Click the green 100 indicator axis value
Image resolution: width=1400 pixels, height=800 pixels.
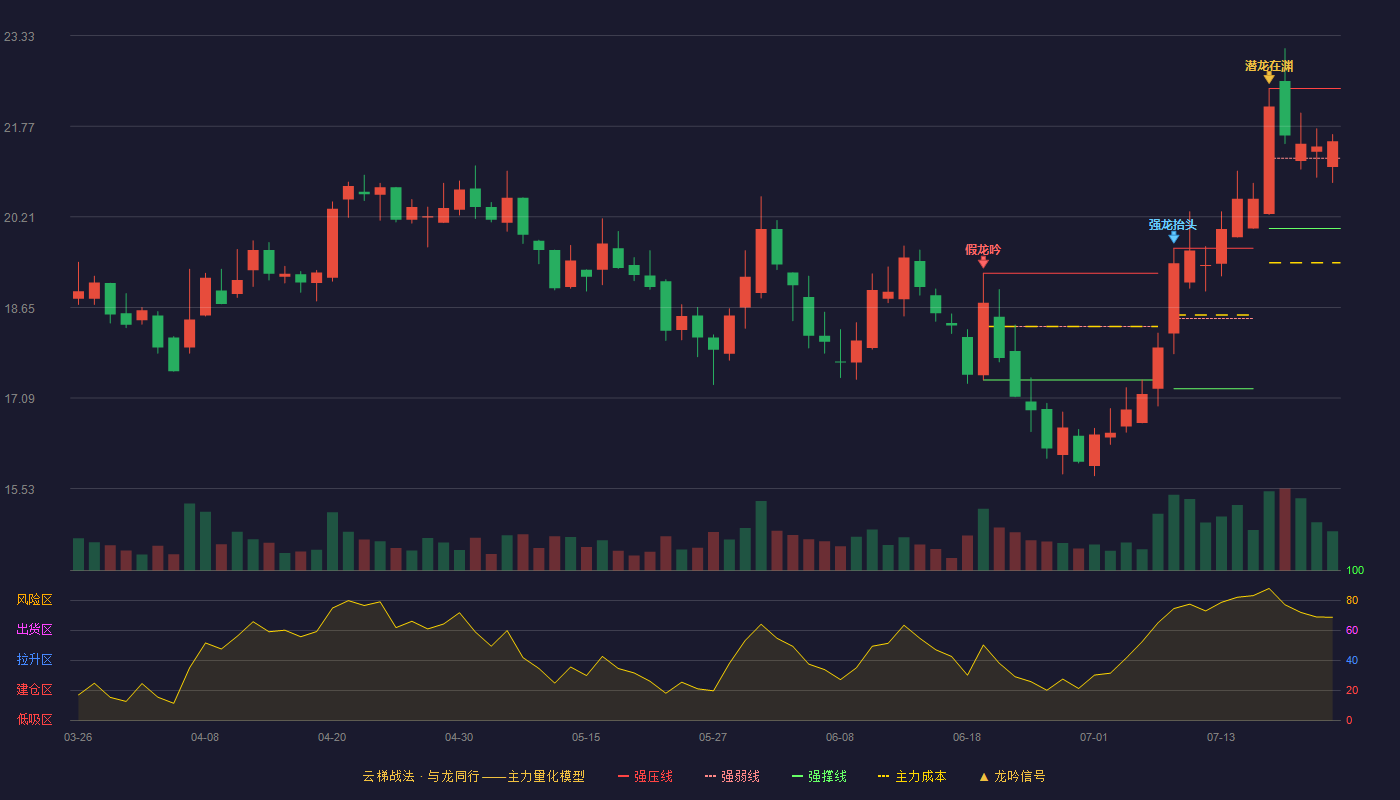tap(1355, 571)
